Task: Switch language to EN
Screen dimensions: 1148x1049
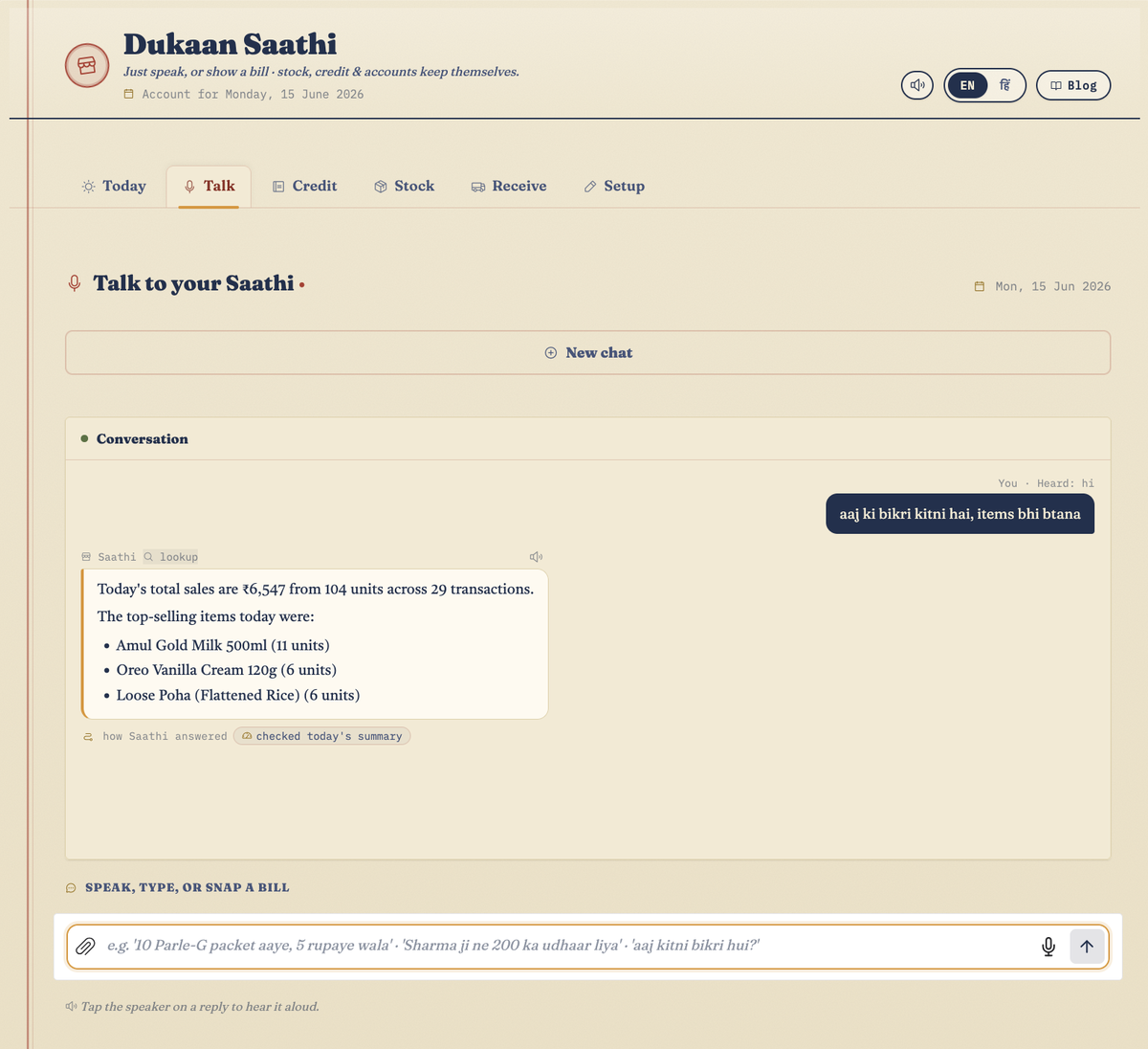Action: point(967,85)
